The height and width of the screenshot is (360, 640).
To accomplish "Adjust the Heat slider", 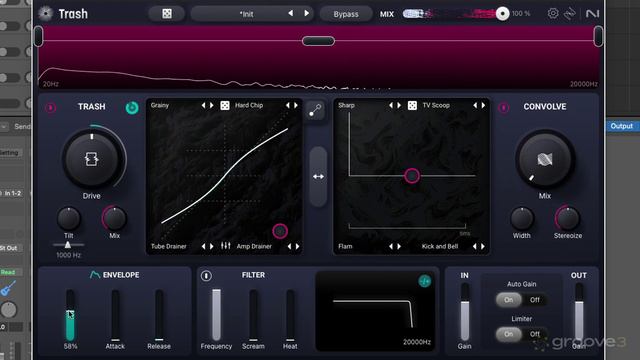I will [x=290, y=315].
